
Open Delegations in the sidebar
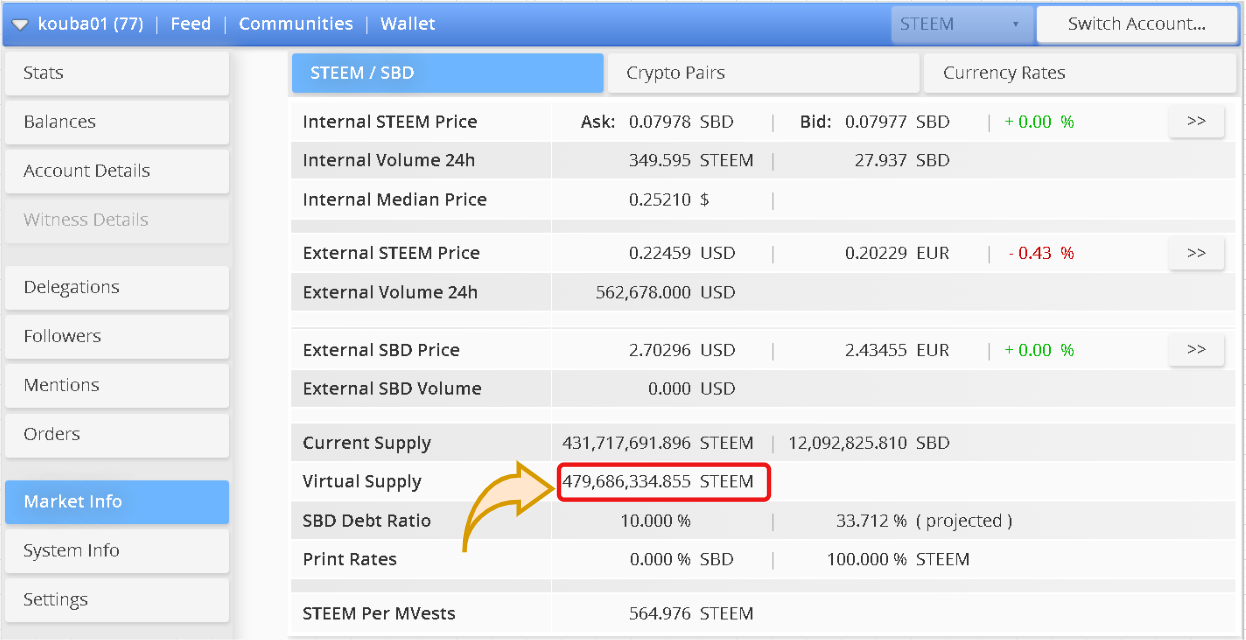(x=117, y=287)
